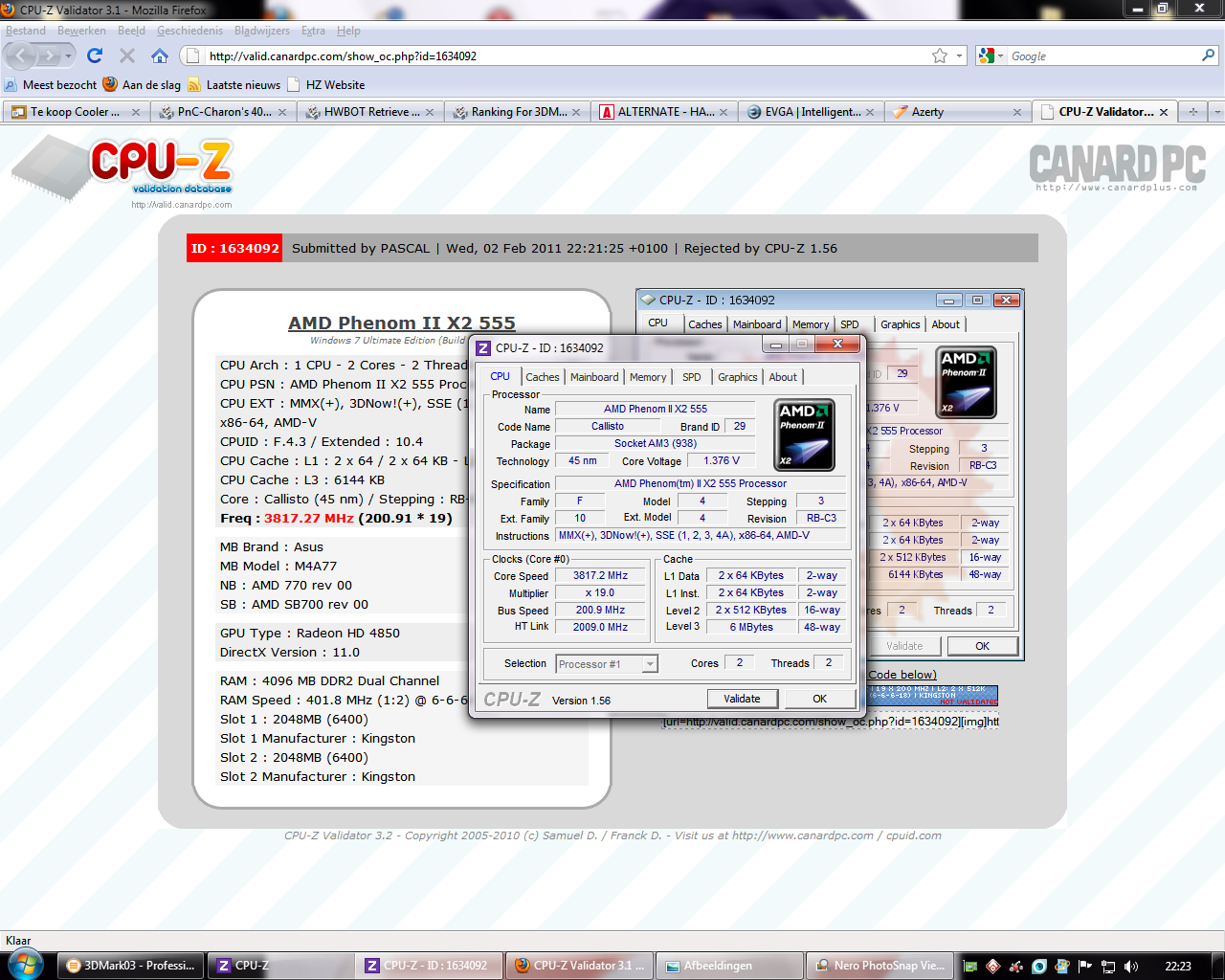Switch to Te koop Cooler browser tab

click(x=75, y=112)
